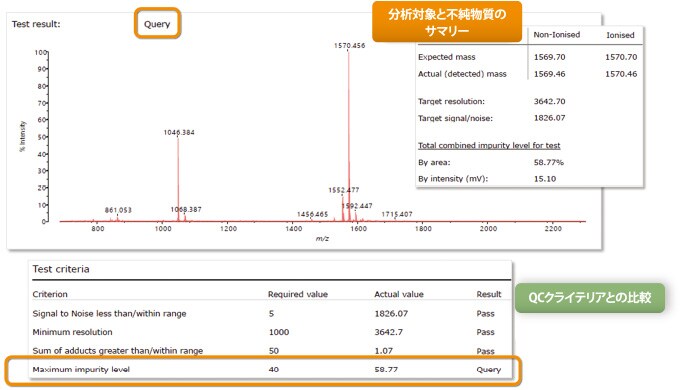Open Total combined impurity level link
Image resolution: width=680 pixels, height=390 pixels.
coord(489,145)
